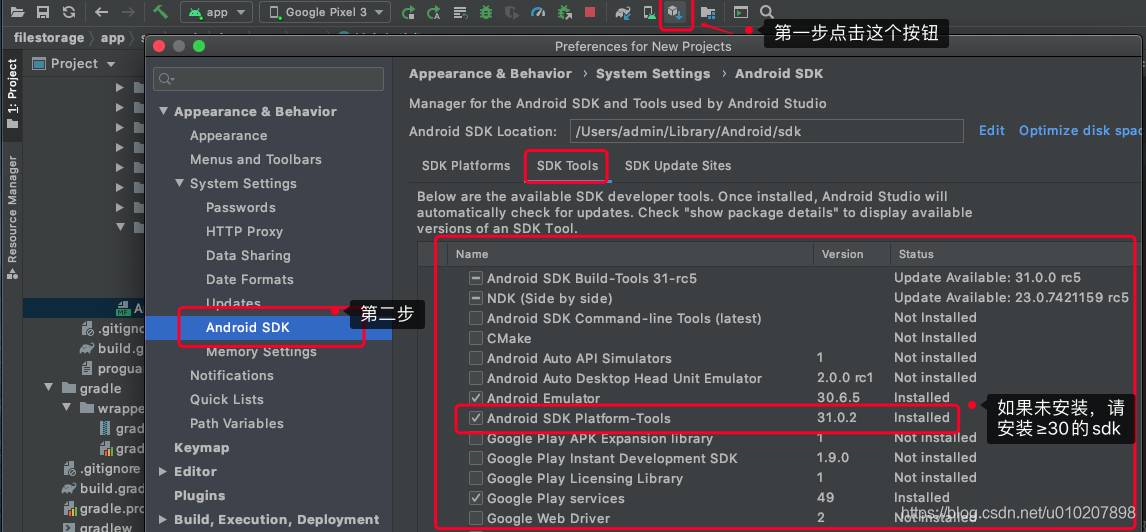Open the HTTP Proxy settings page

[244, 231]
